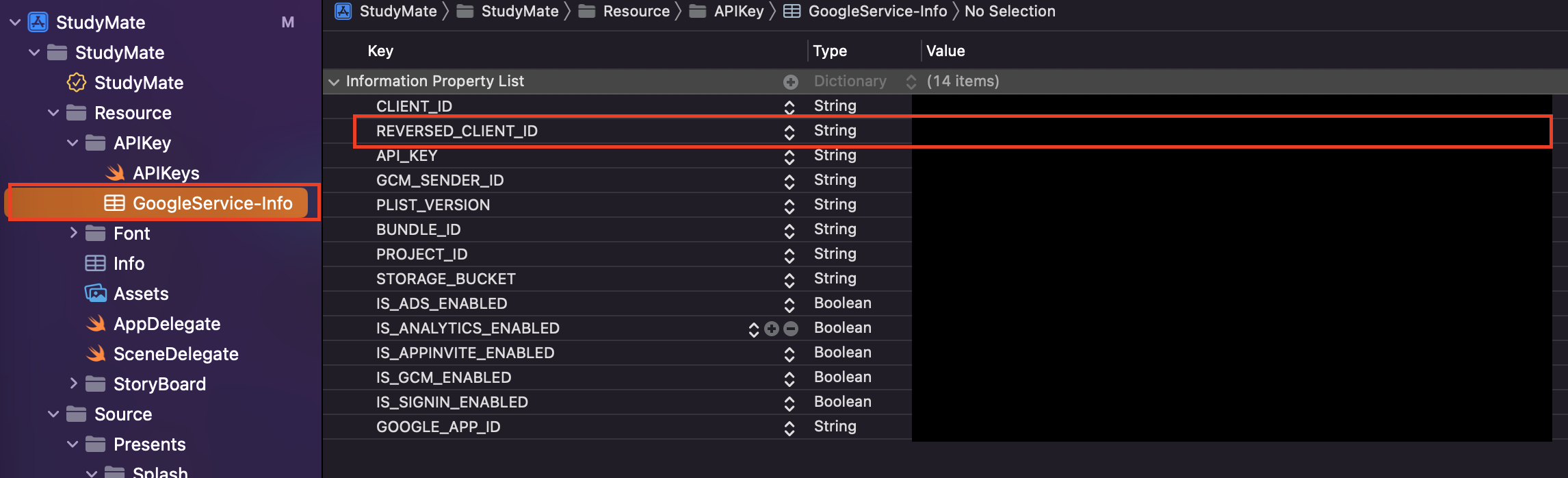
Task: Open key stepper for REVERSED_CLIENT_ID row
Action: (x=789, y=131)
